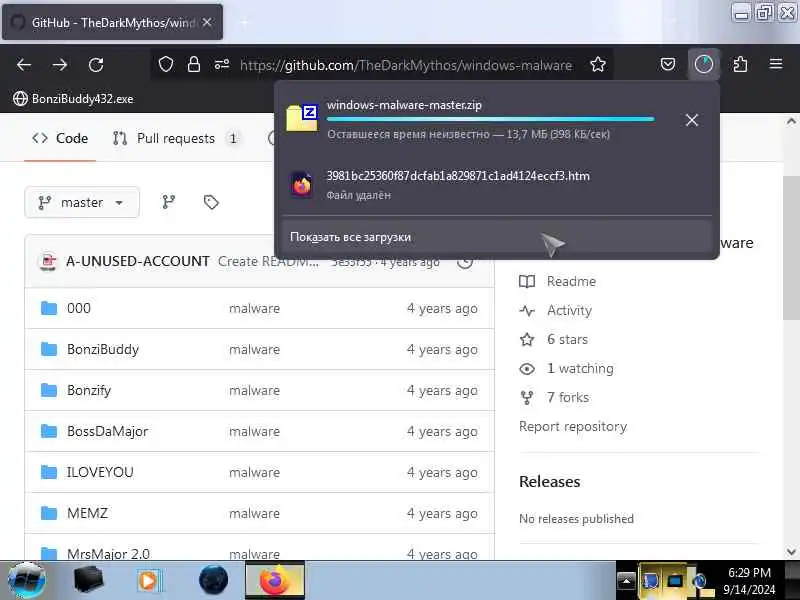Click the vertical scrollbar thumb
The image size is (800, 600).
[x=791, y=248]
